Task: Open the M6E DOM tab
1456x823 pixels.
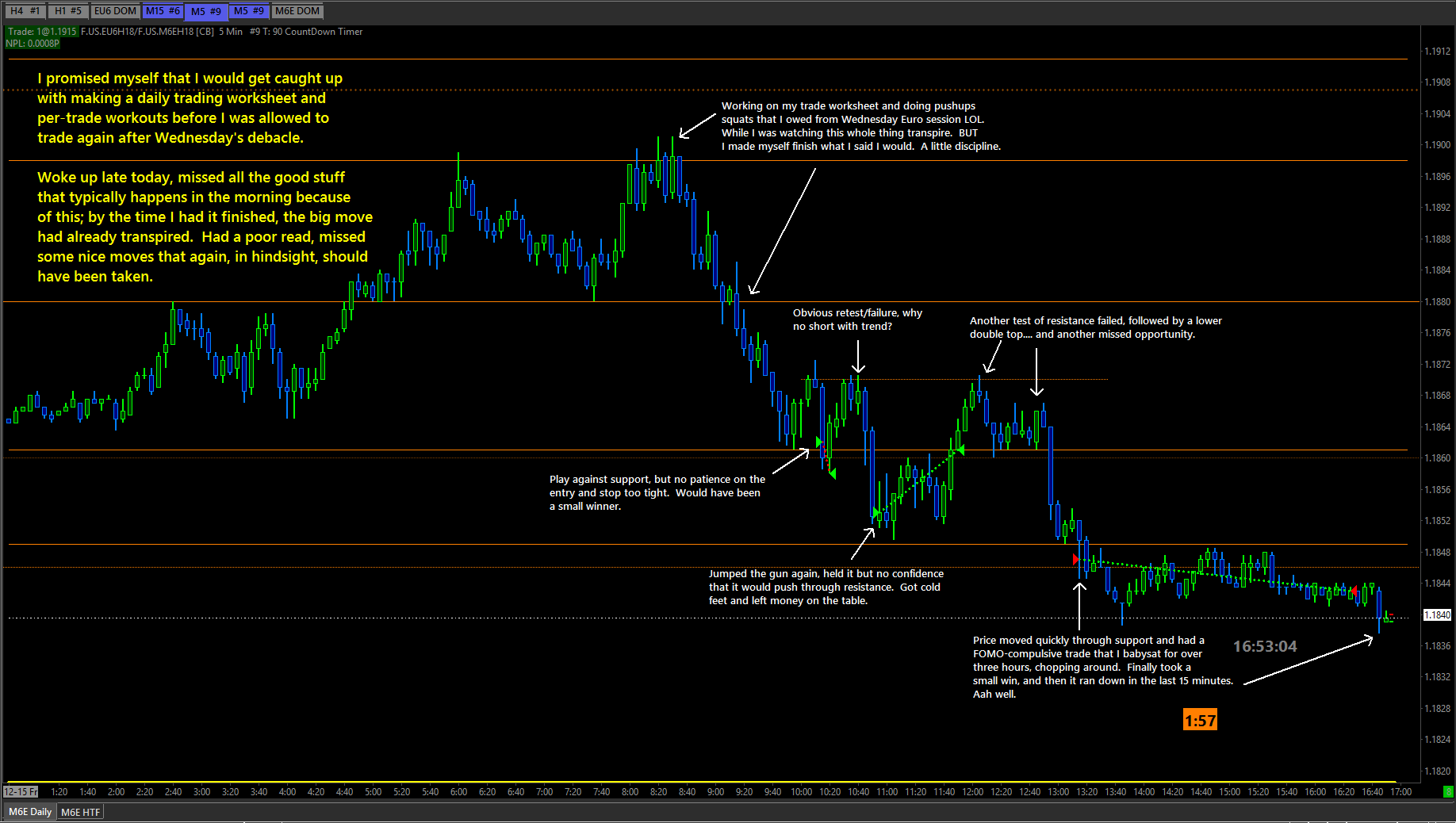Action: pos(297,11)
